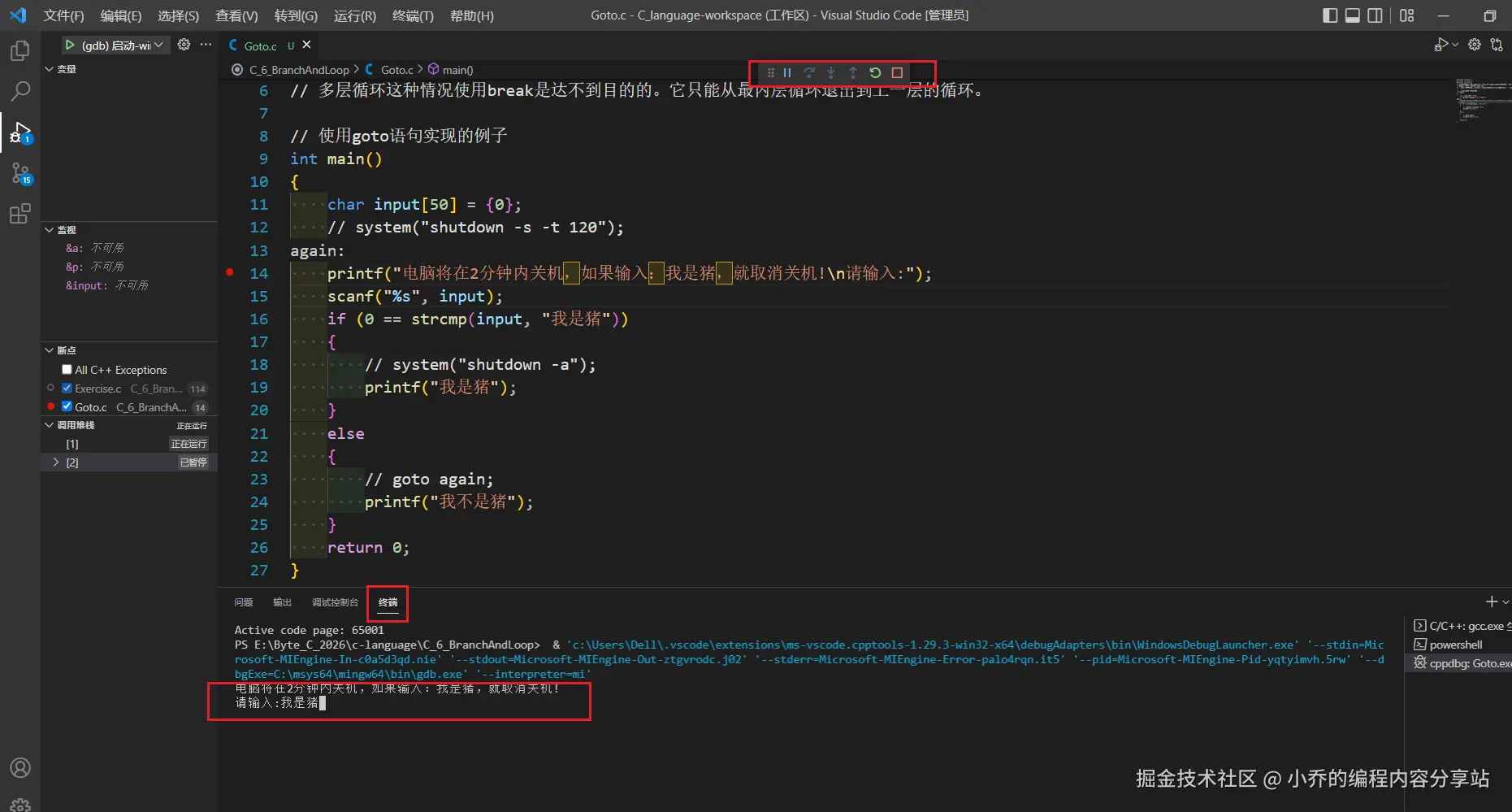1512x812 pixels.
Task: Stop debugging with the red square
Action: tap(897, 72)
